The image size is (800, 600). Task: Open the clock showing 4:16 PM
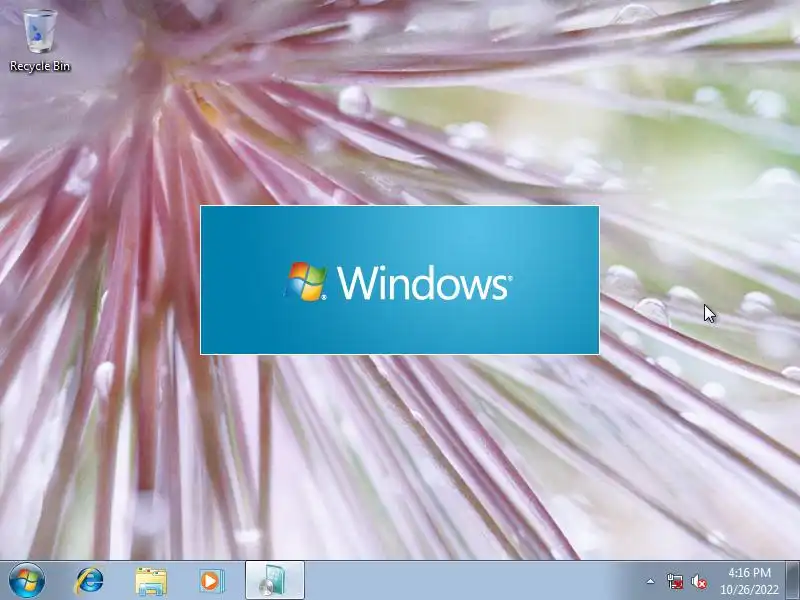tap(749, 581)
